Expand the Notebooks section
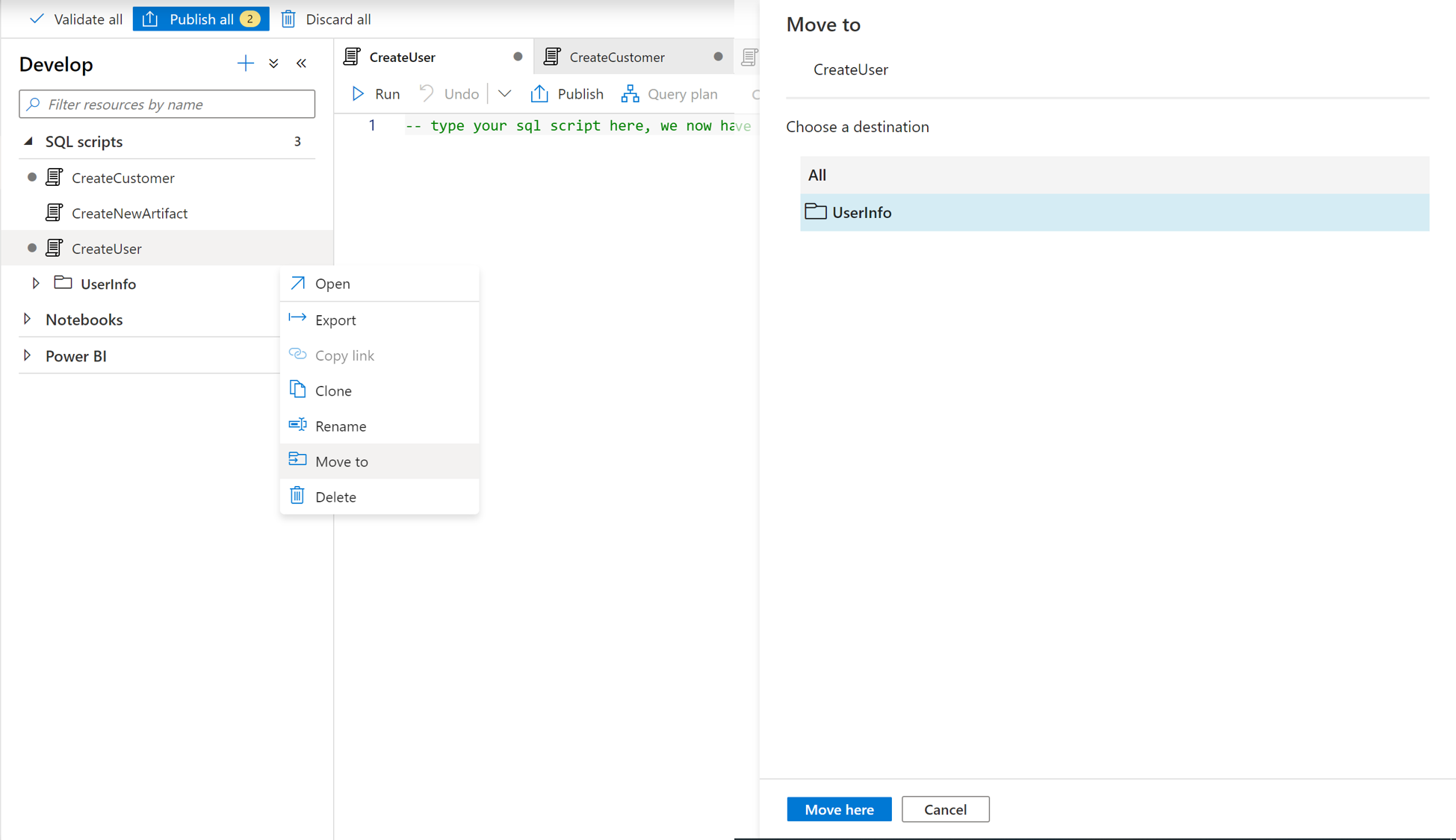 pos(28,320)
